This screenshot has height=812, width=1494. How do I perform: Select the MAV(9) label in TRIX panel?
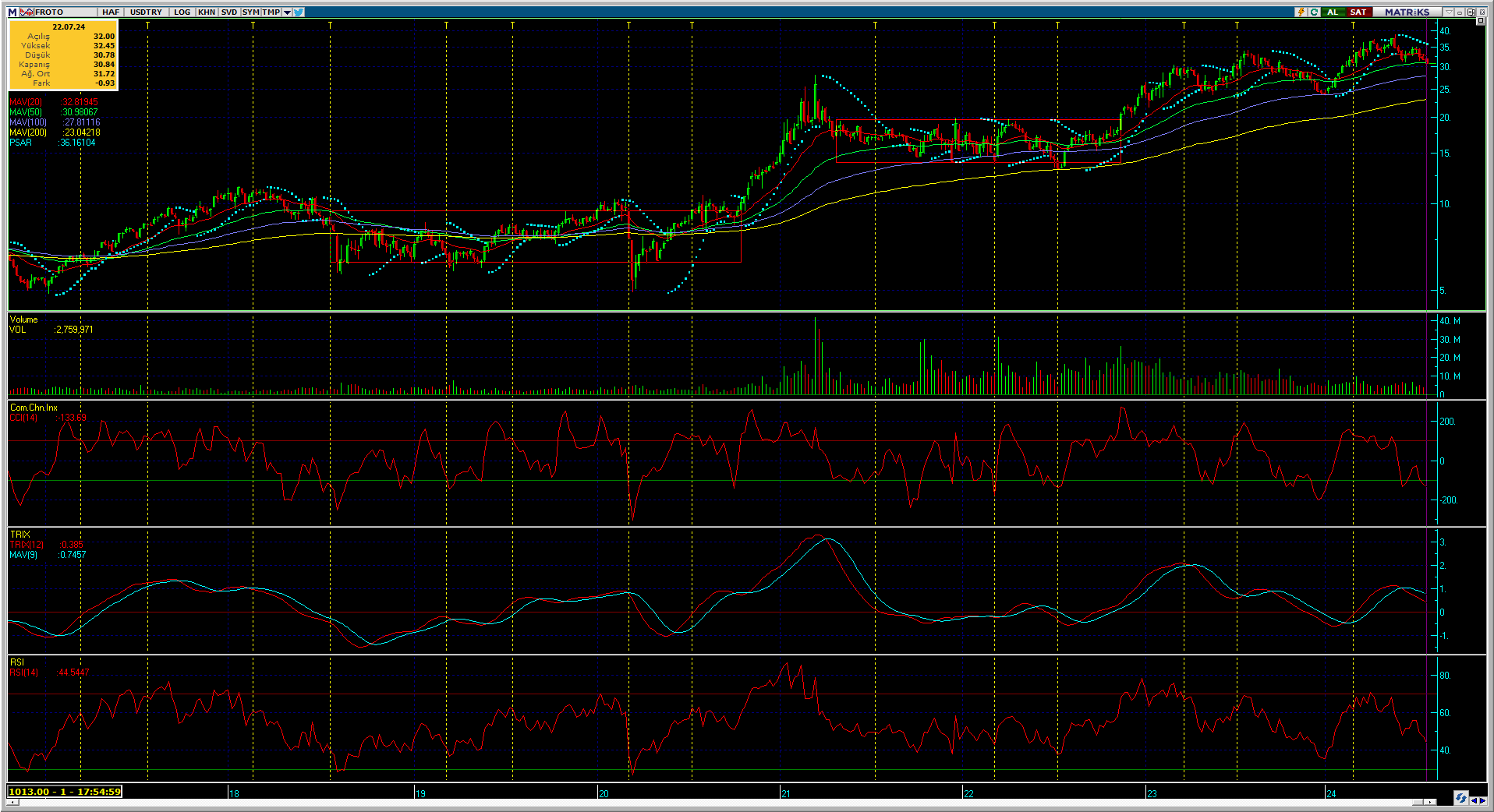[x=23, y=555]
